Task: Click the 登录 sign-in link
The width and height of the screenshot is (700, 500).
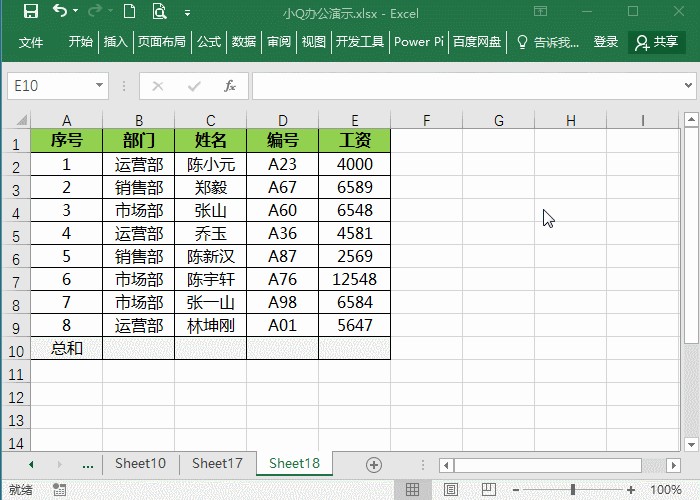Action: pos(606,42)
